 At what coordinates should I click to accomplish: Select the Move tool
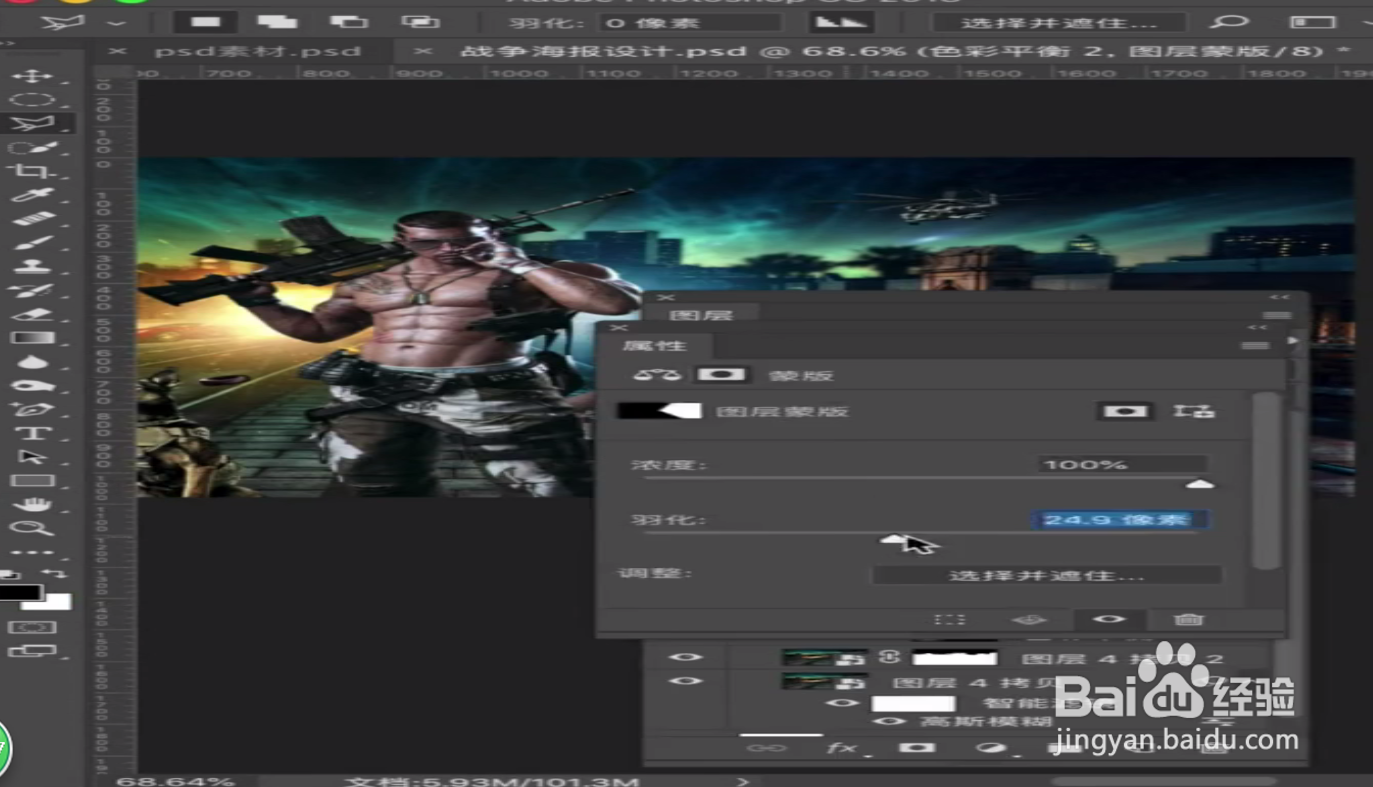32,76
